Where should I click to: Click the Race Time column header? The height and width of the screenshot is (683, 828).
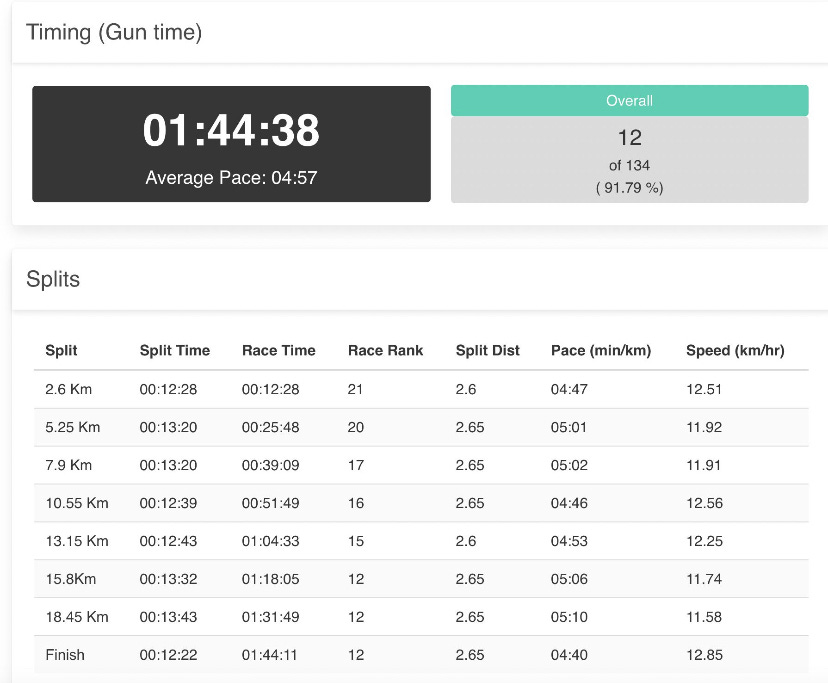click(x=279, y=351)
